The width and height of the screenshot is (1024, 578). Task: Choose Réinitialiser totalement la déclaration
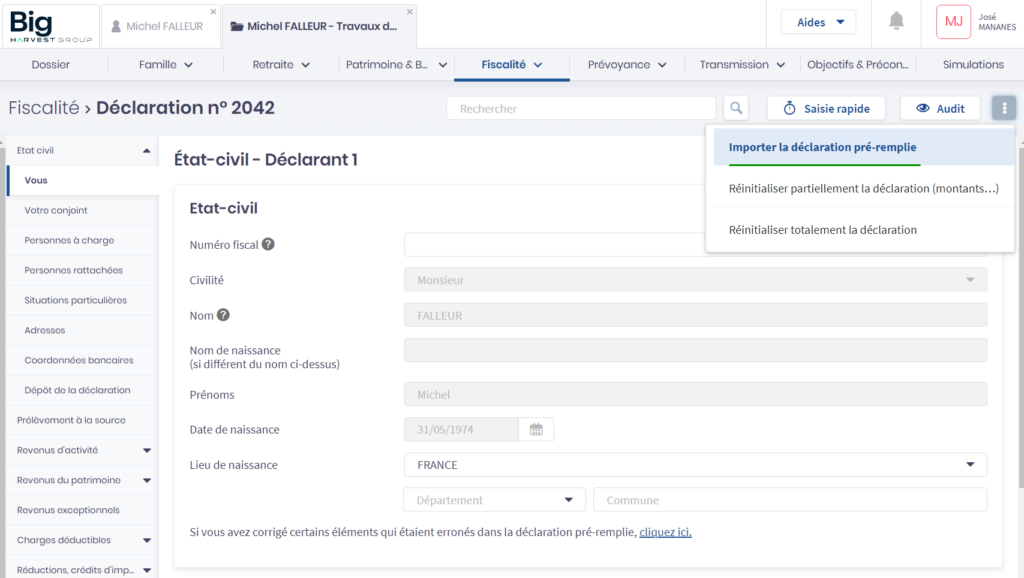[822, 230]
